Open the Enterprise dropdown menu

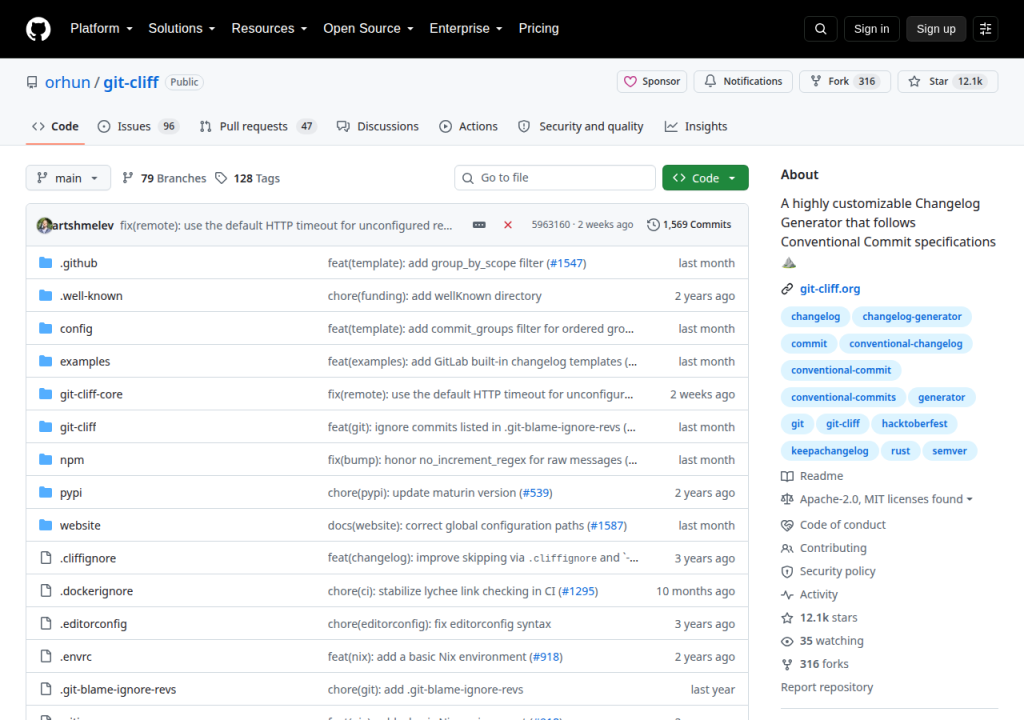tap(466, 29)
